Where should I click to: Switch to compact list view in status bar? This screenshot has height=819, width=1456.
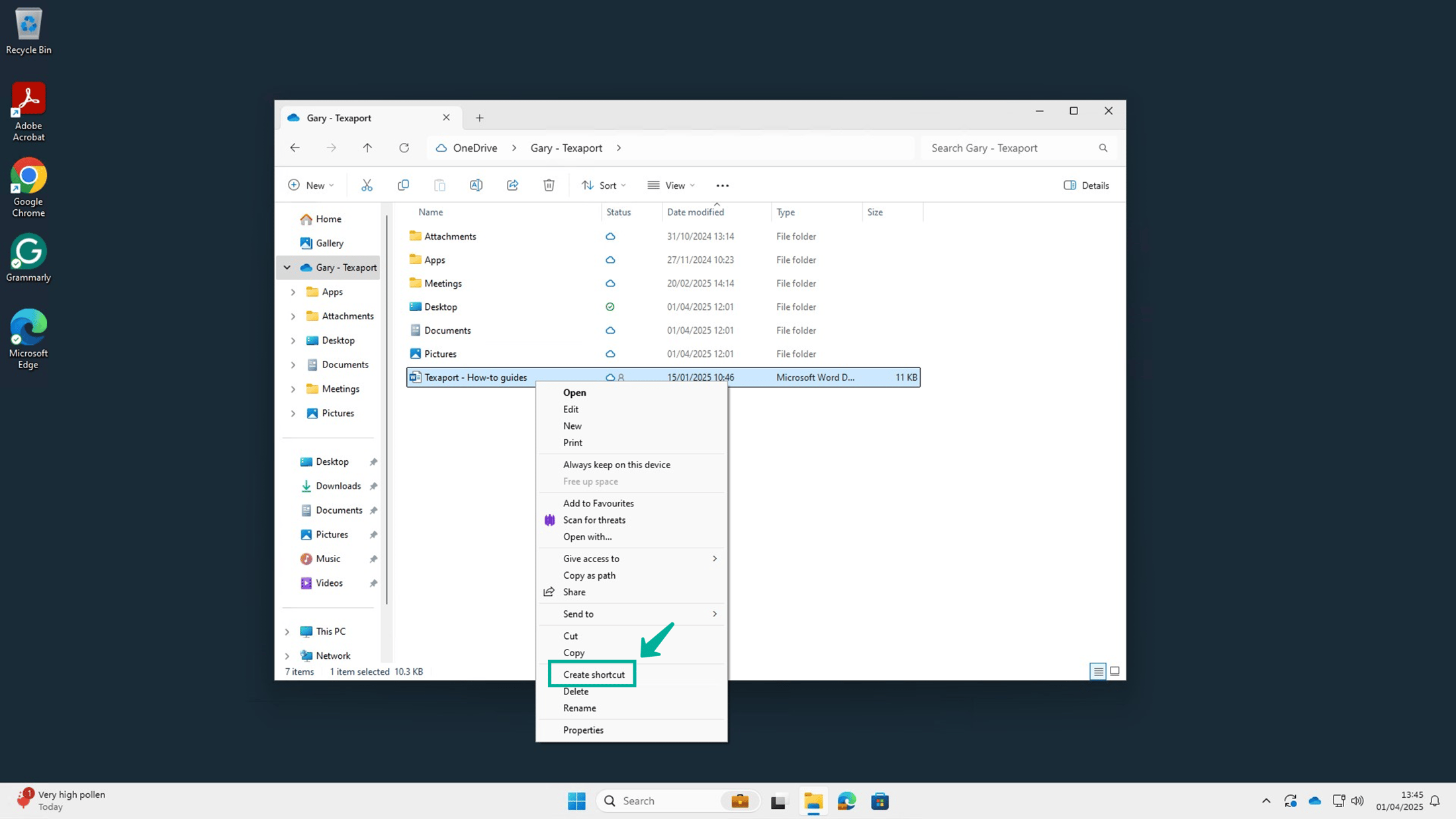(1097, 671)
